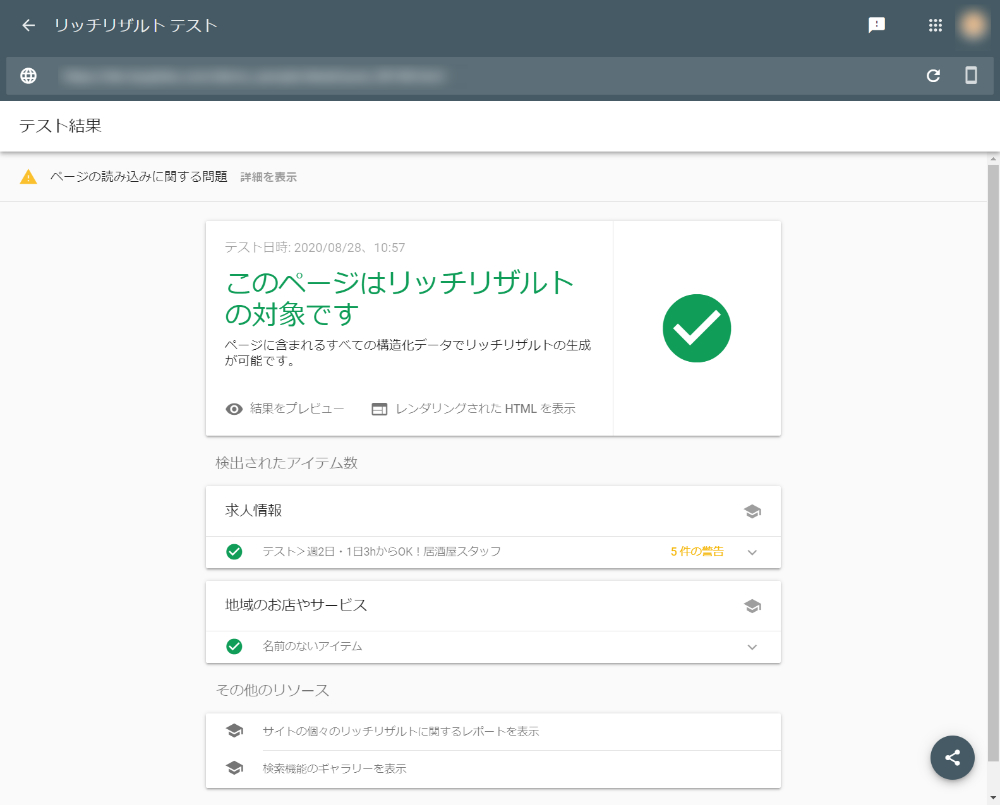Click the green check beside 居酒屋スタッフ item
Viewport: 1000px width, 805px height.
[234, 552]
